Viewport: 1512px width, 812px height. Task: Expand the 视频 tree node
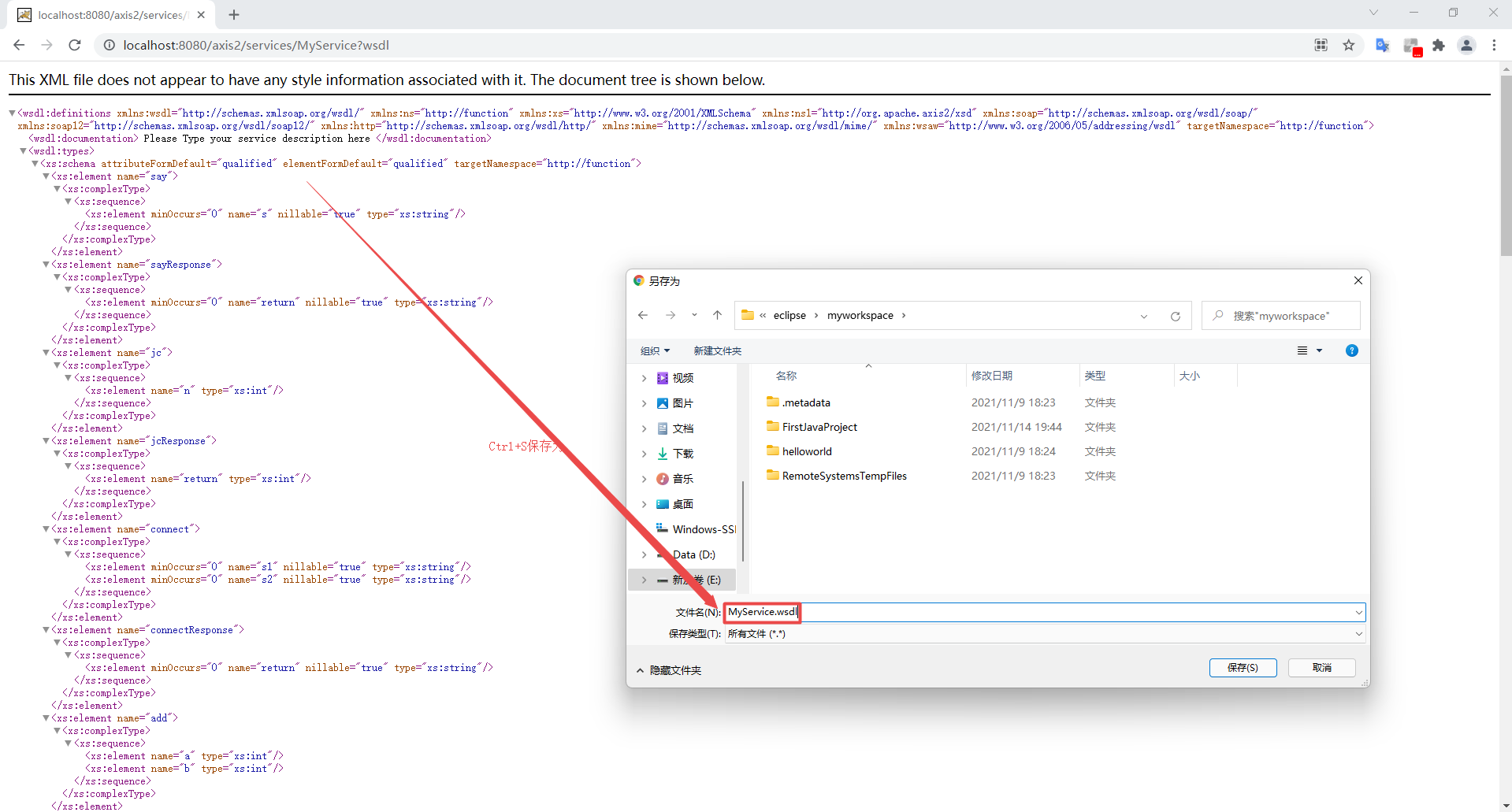point(644,378)
